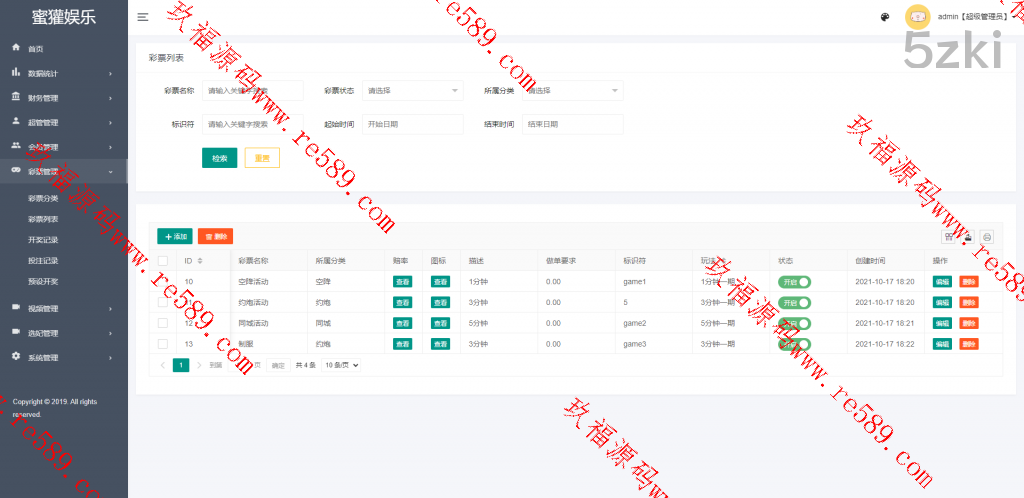Open the 预设开奖 submenu item
Image resolution: width=1024 pixels, height=498 pixels.
point(43,281)
